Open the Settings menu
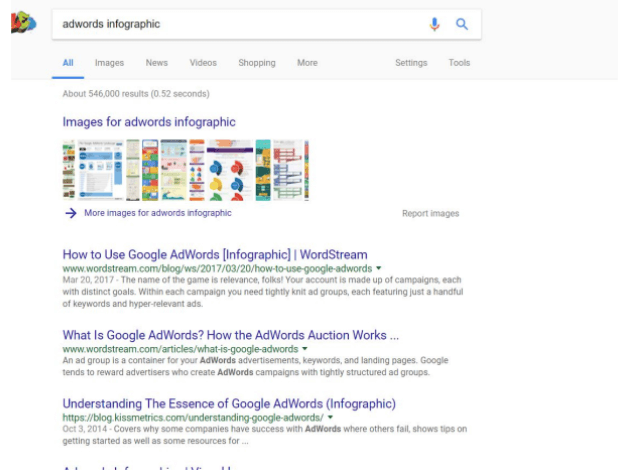This screenshot has height=476, width=624. pyautogui.click(x=411, y=63)
